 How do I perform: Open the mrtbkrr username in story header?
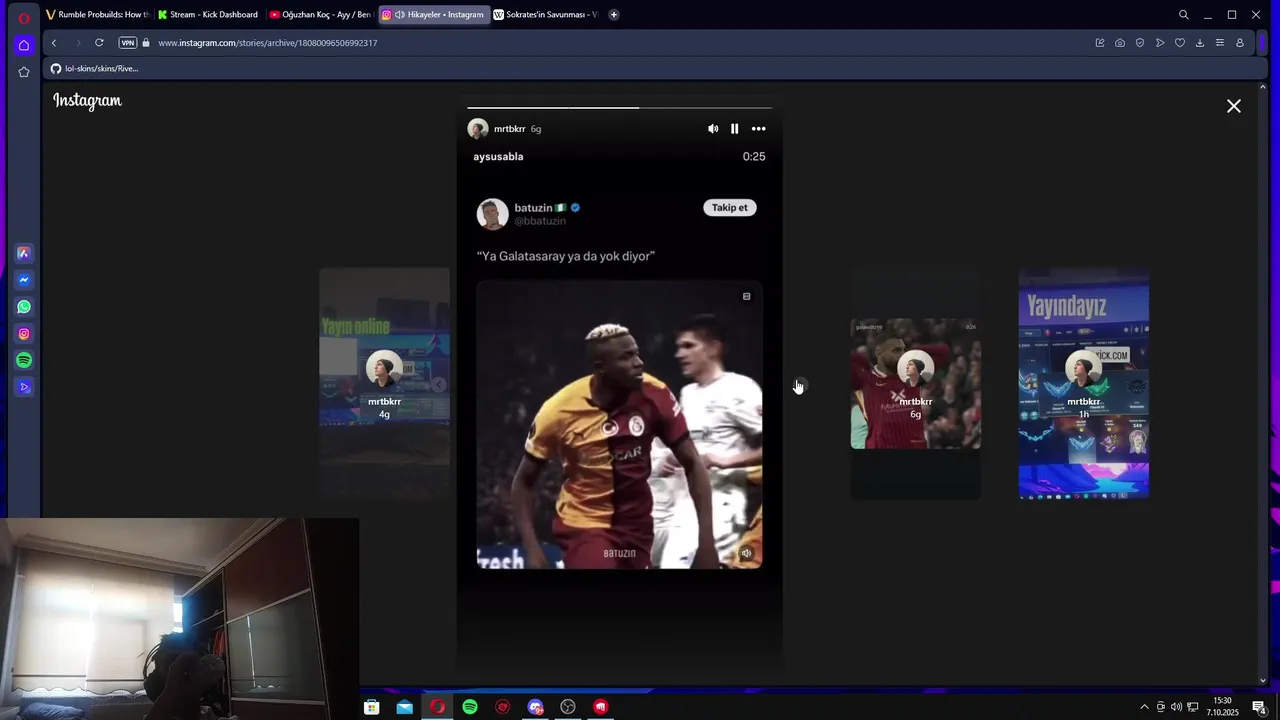[510, 129]
